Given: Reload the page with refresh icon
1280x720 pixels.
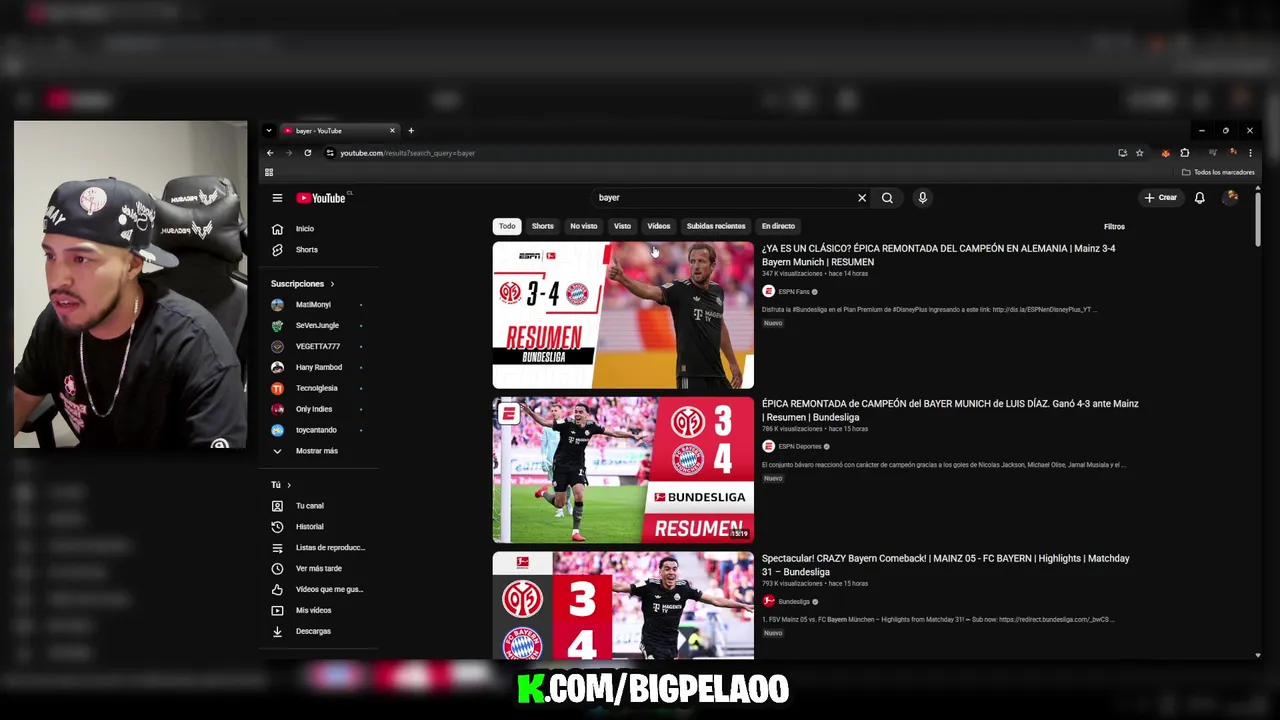Looking at the screenshot, I should point(307,153).
